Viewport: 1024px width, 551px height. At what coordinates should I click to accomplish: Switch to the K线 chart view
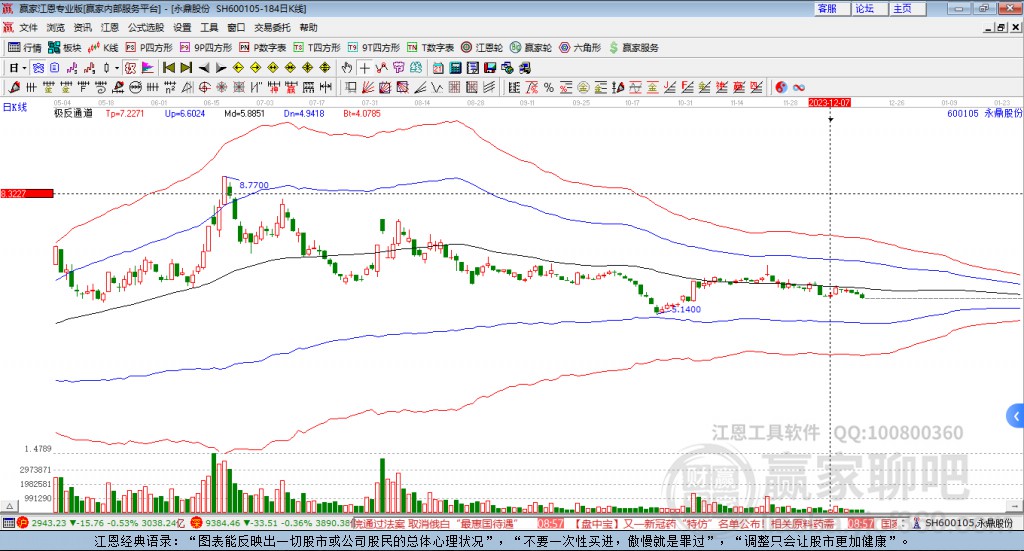coord(103,48)
